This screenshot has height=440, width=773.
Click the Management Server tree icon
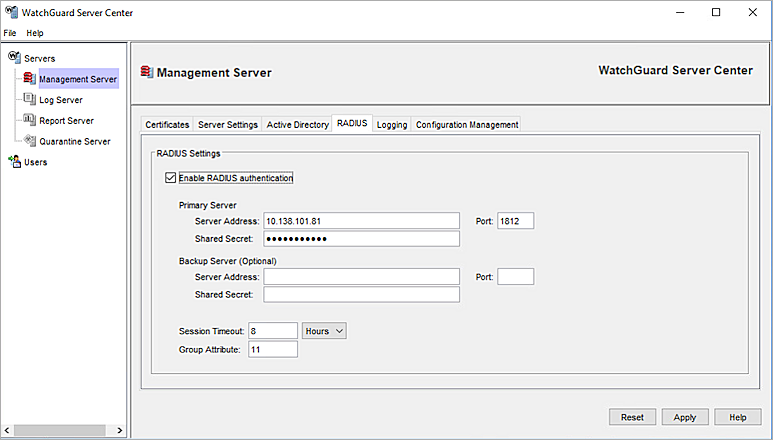(x=30, y=78)
